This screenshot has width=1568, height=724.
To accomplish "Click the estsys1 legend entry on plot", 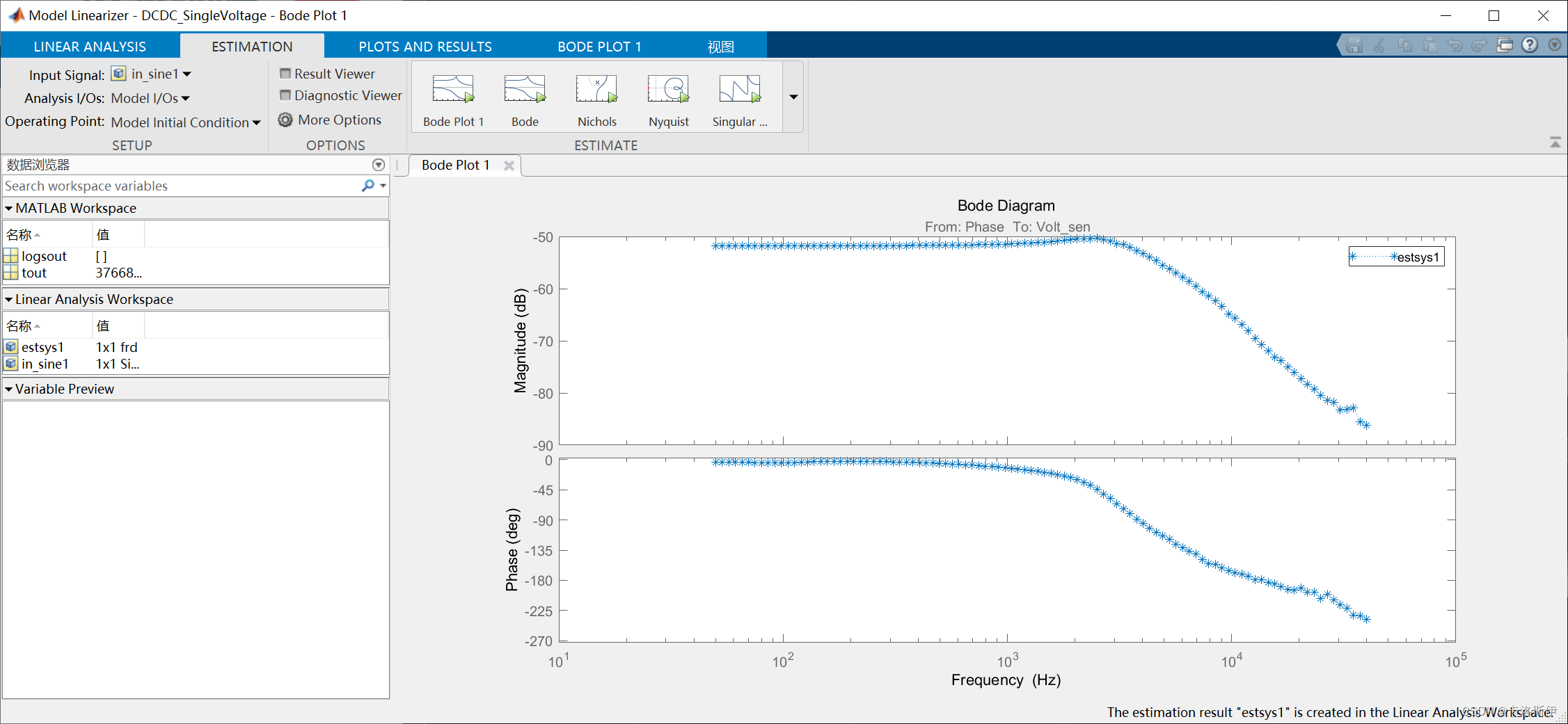I will [1396, 257].
